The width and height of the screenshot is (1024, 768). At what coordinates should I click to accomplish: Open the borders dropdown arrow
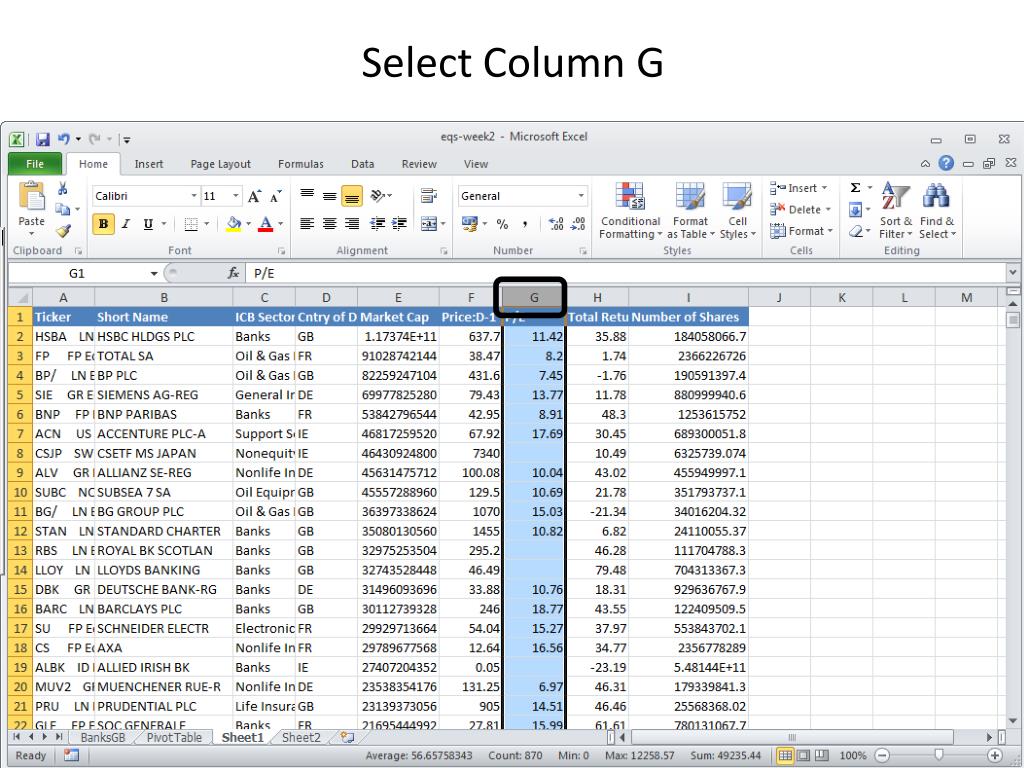pos(206,224)
